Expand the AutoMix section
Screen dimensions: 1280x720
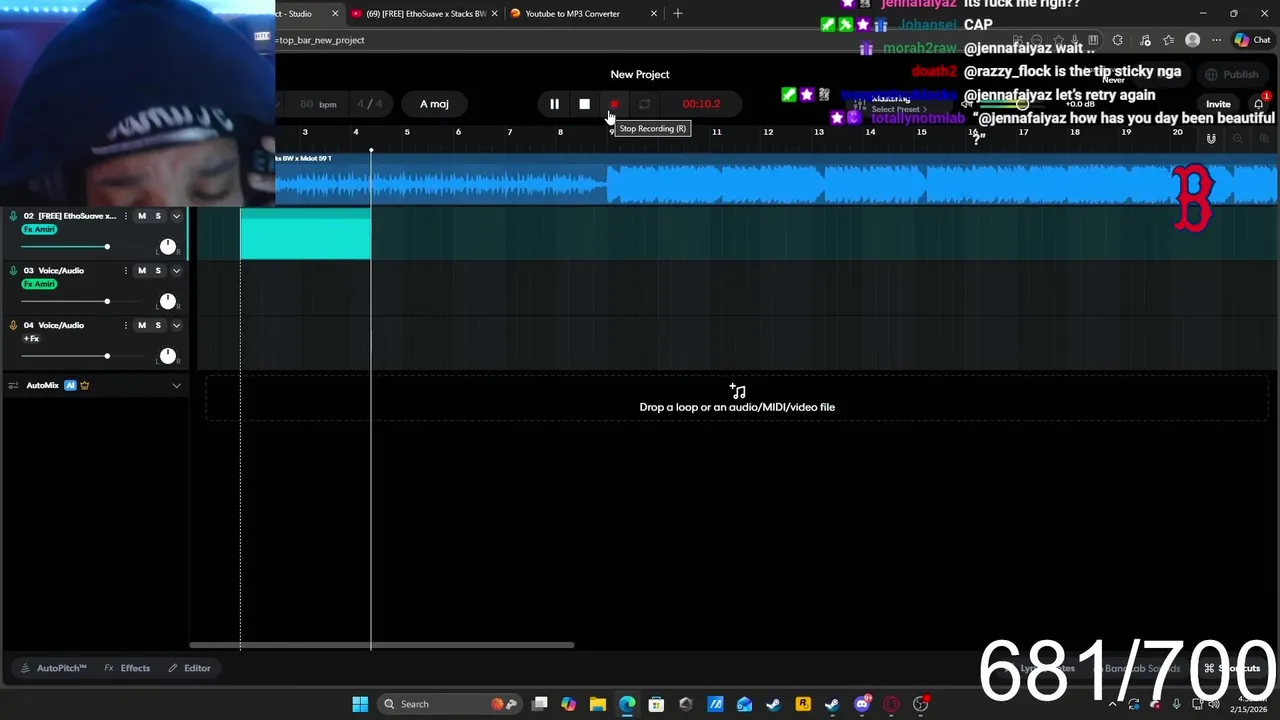(x=177, y=385)
